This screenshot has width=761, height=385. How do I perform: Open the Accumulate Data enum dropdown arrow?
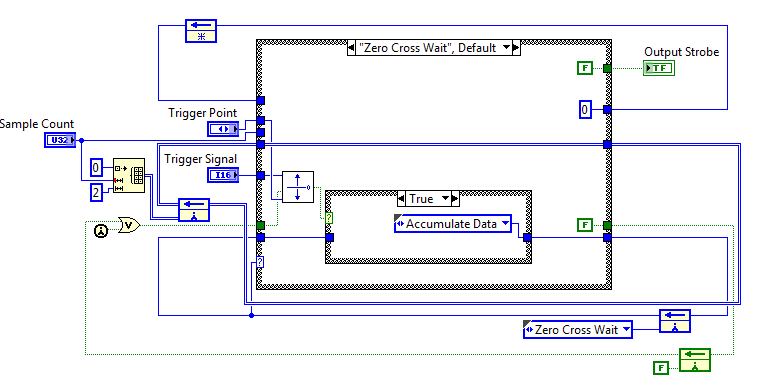coord(505,223)
